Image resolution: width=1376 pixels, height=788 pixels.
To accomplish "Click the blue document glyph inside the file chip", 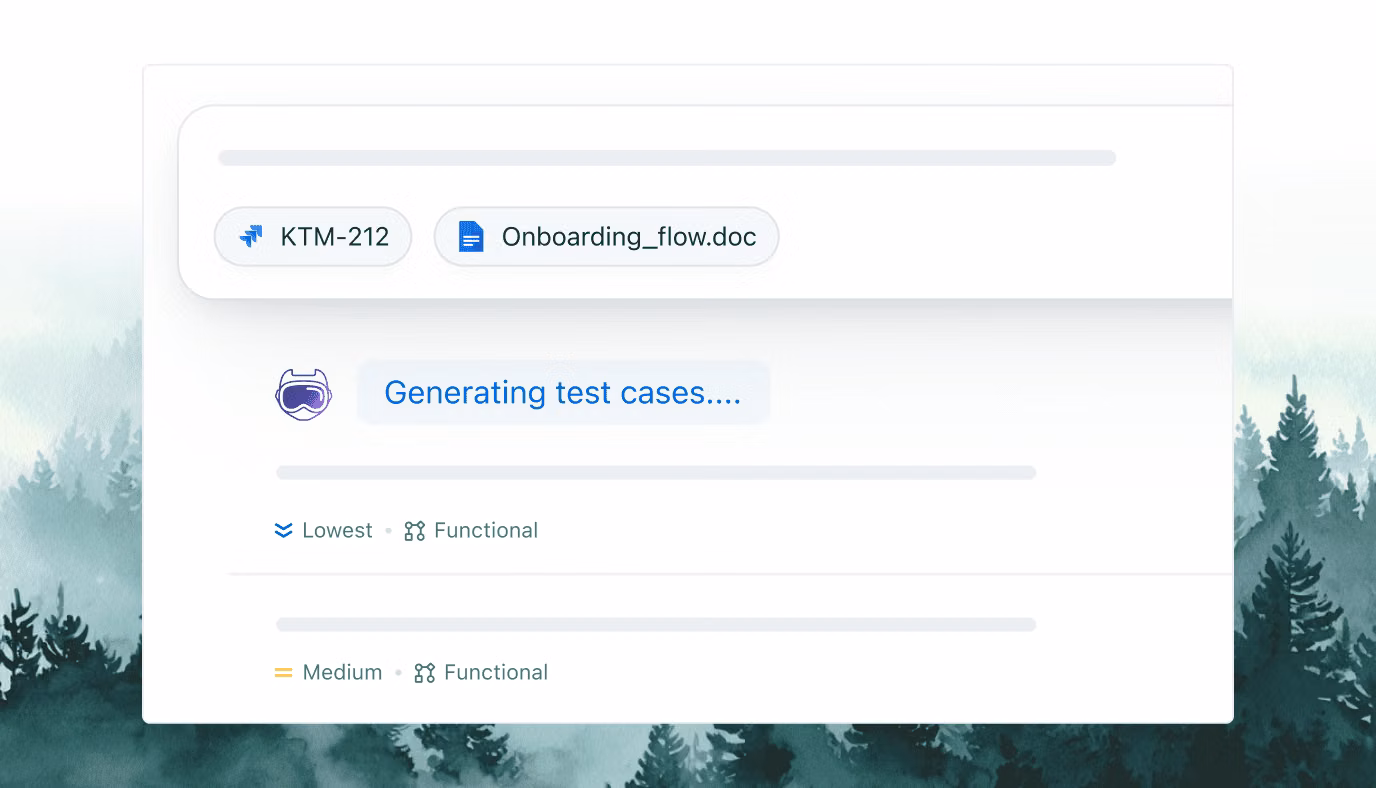I will pos(469,236).
